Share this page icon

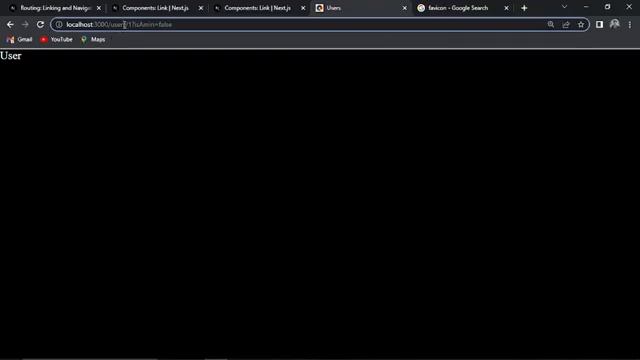566,24
